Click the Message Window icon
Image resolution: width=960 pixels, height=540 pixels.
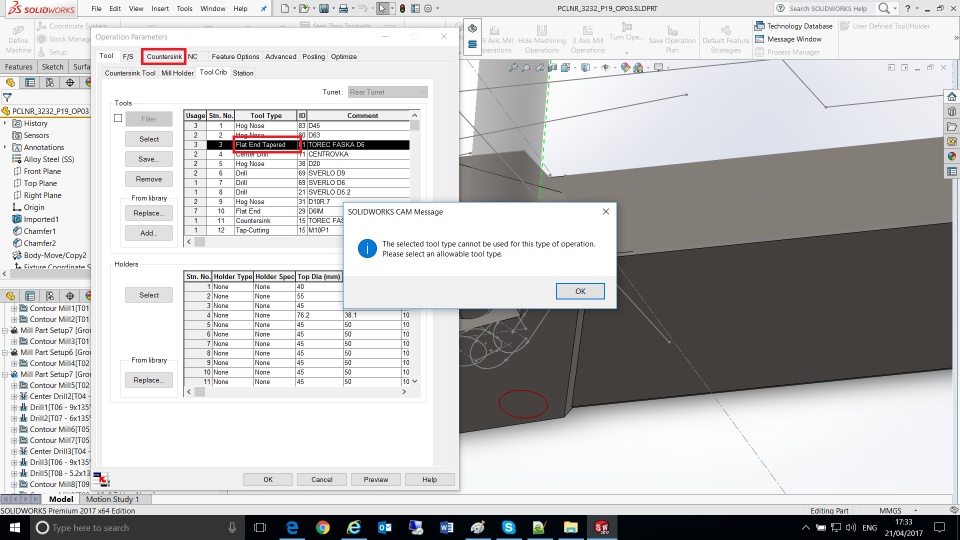coord(759,39)
